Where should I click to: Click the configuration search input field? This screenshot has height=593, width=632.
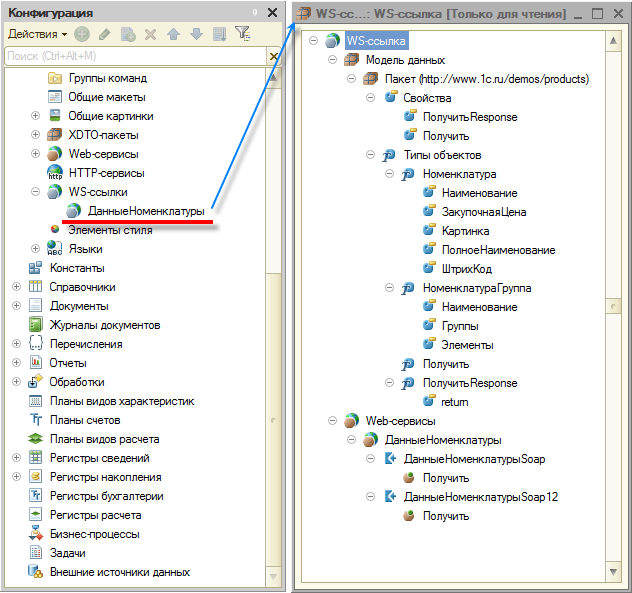[130, 56]
